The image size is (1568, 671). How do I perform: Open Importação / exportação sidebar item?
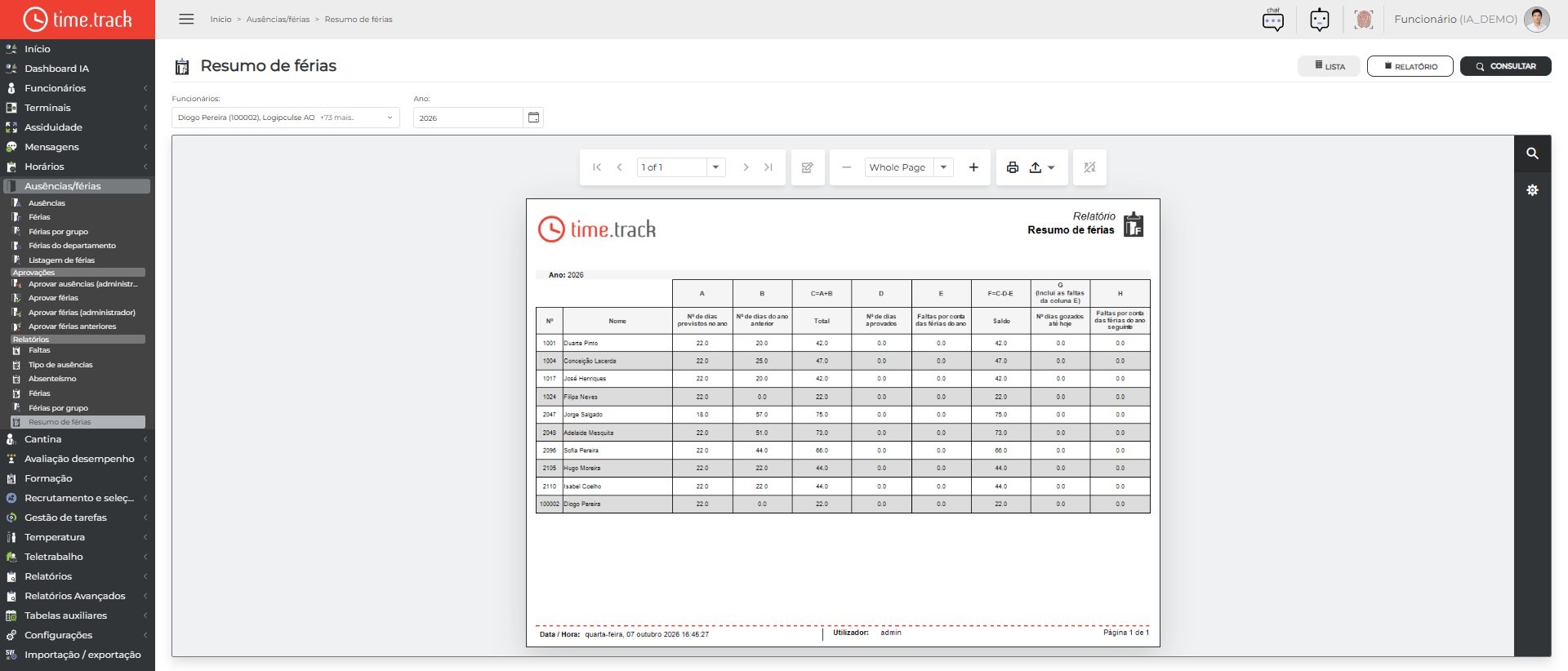click(78, 655)
